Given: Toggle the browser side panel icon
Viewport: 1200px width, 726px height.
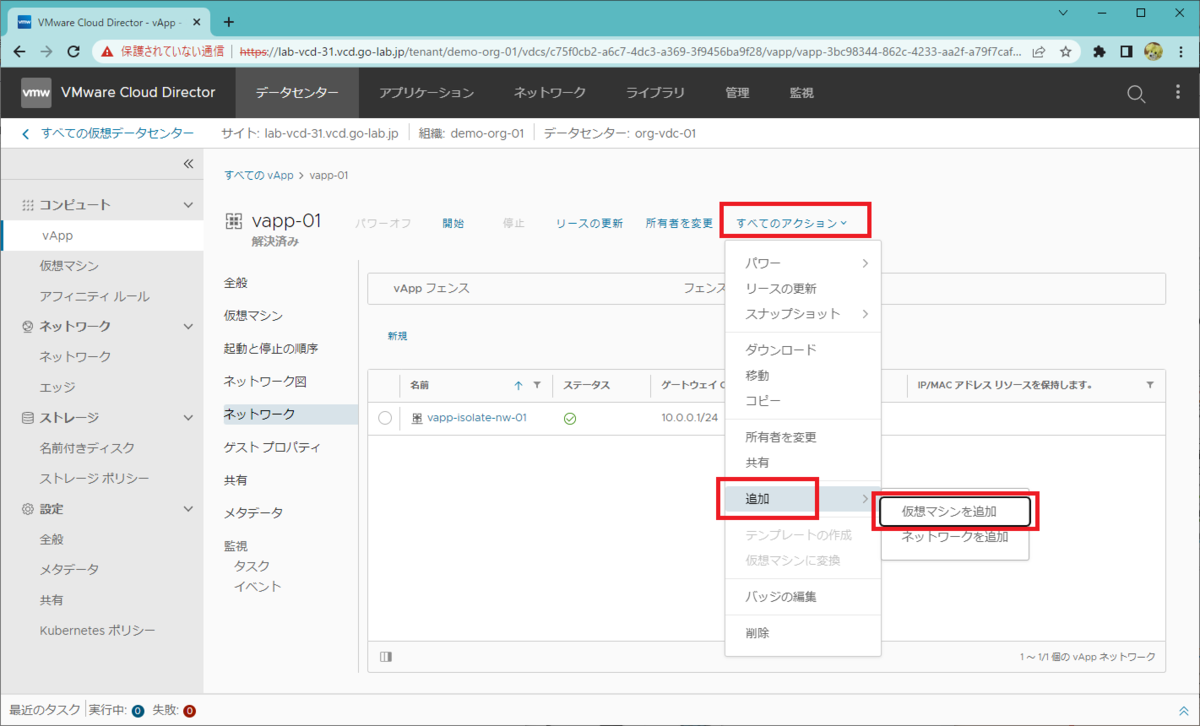Looking at the screenshot, I should coord(1126,51).
